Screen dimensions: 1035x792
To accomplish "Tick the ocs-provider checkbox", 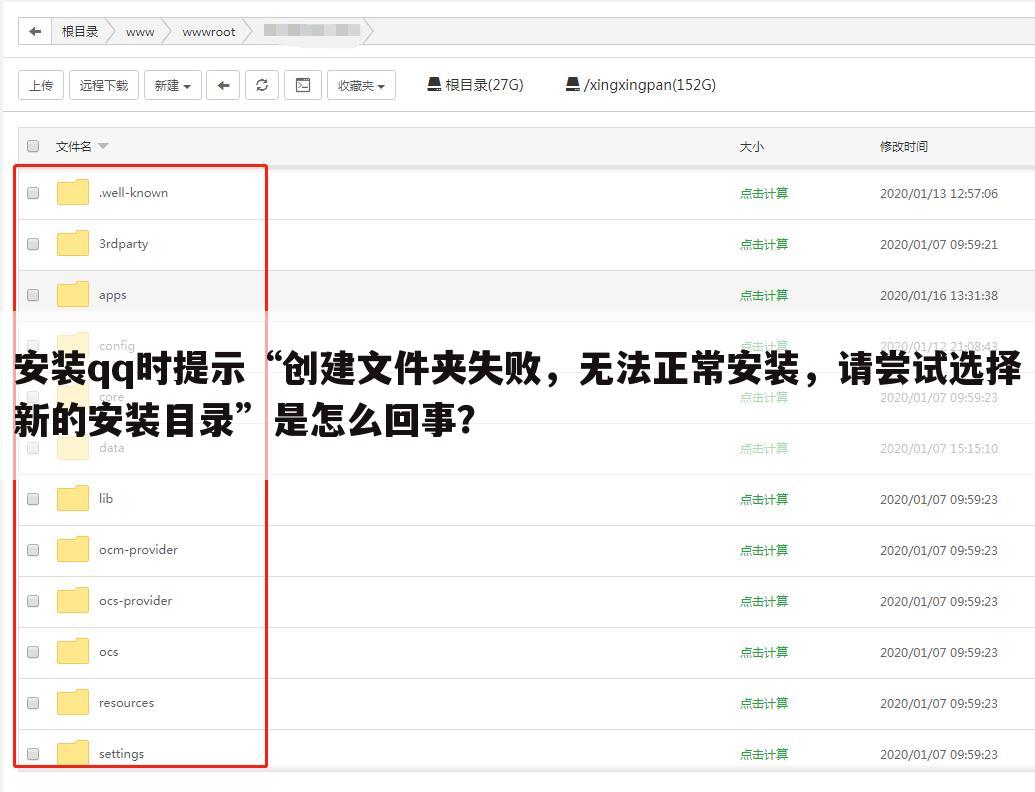I will [33, 601].
